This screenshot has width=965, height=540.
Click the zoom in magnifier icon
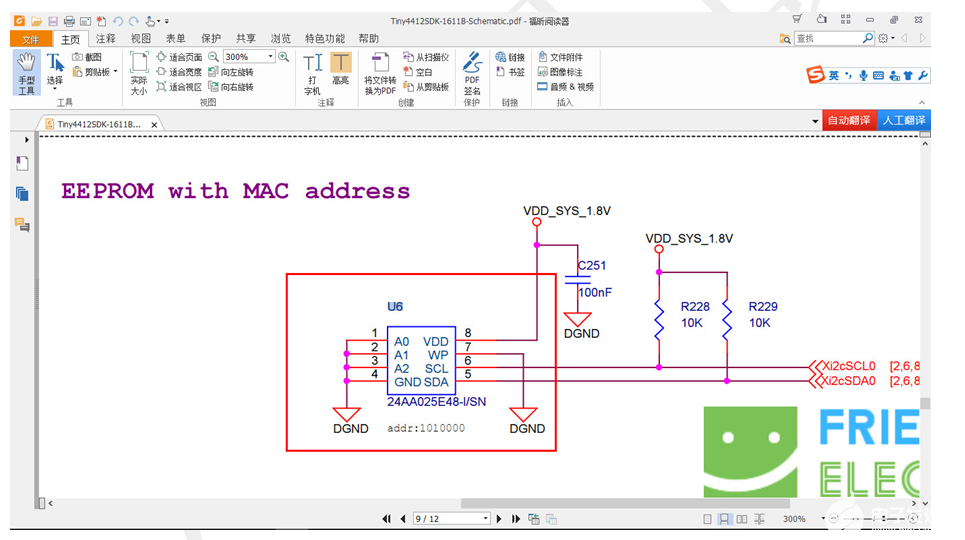(x=284, y=57)
